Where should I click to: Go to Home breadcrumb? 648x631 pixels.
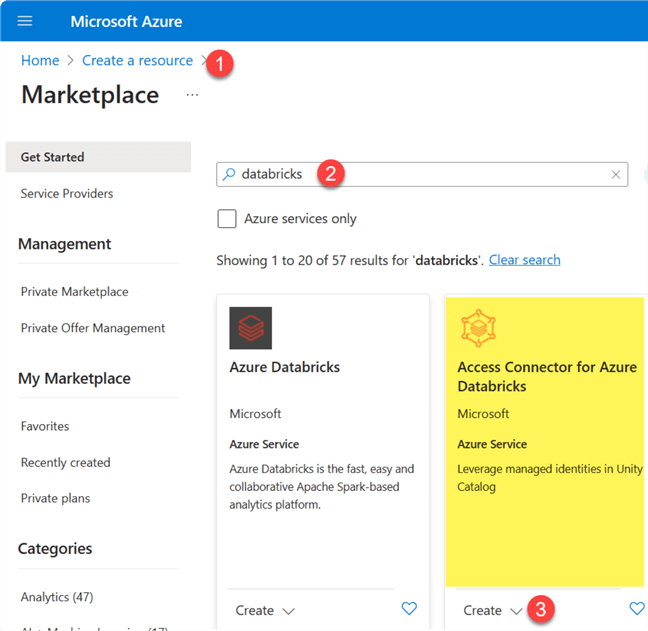click(x=40, y=60)
